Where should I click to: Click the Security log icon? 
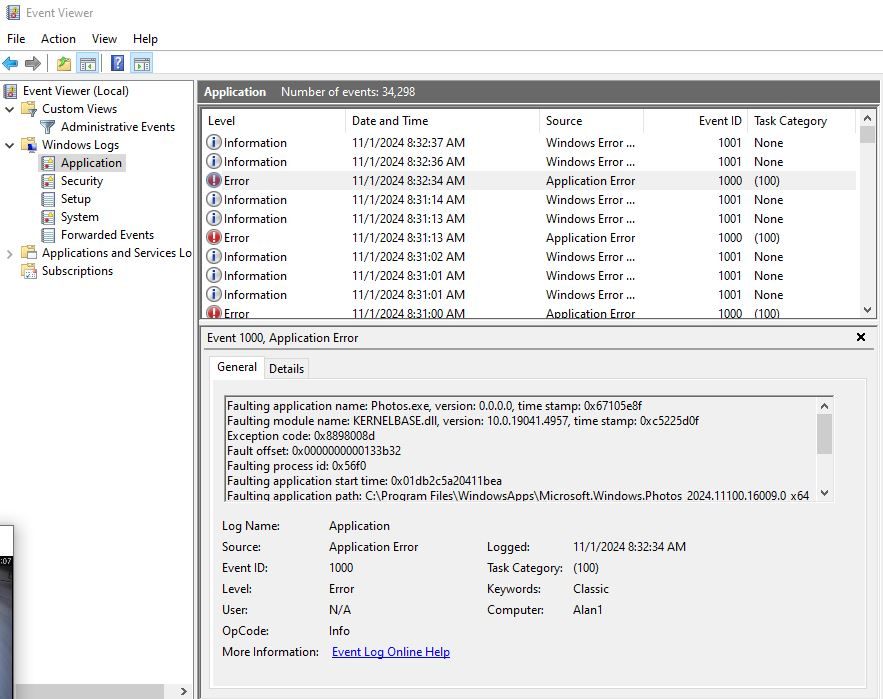(48, 181)
